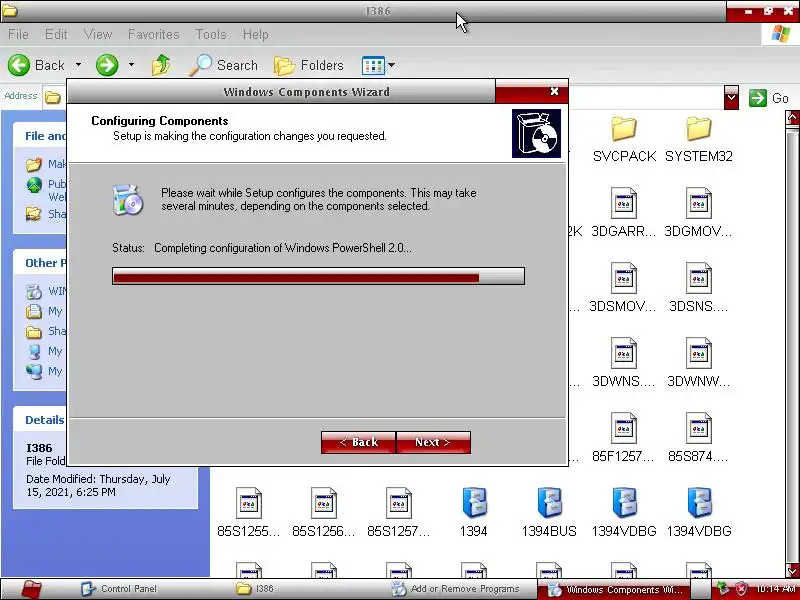This screenshot has height=600, width=800.
Task: Select the 1394 cabinet file
Action: tap(474, 503)
